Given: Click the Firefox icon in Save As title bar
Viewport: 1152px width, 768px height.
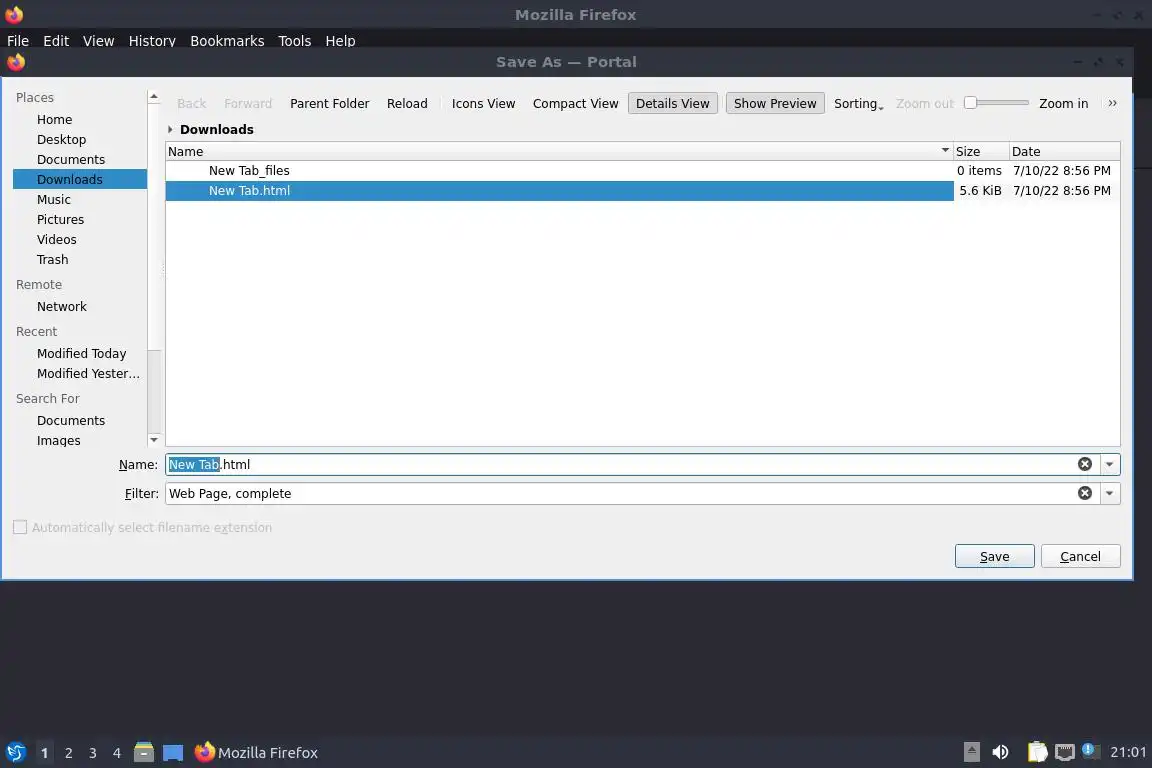Looking at the screenshot, I should click(x=15, y=62).
